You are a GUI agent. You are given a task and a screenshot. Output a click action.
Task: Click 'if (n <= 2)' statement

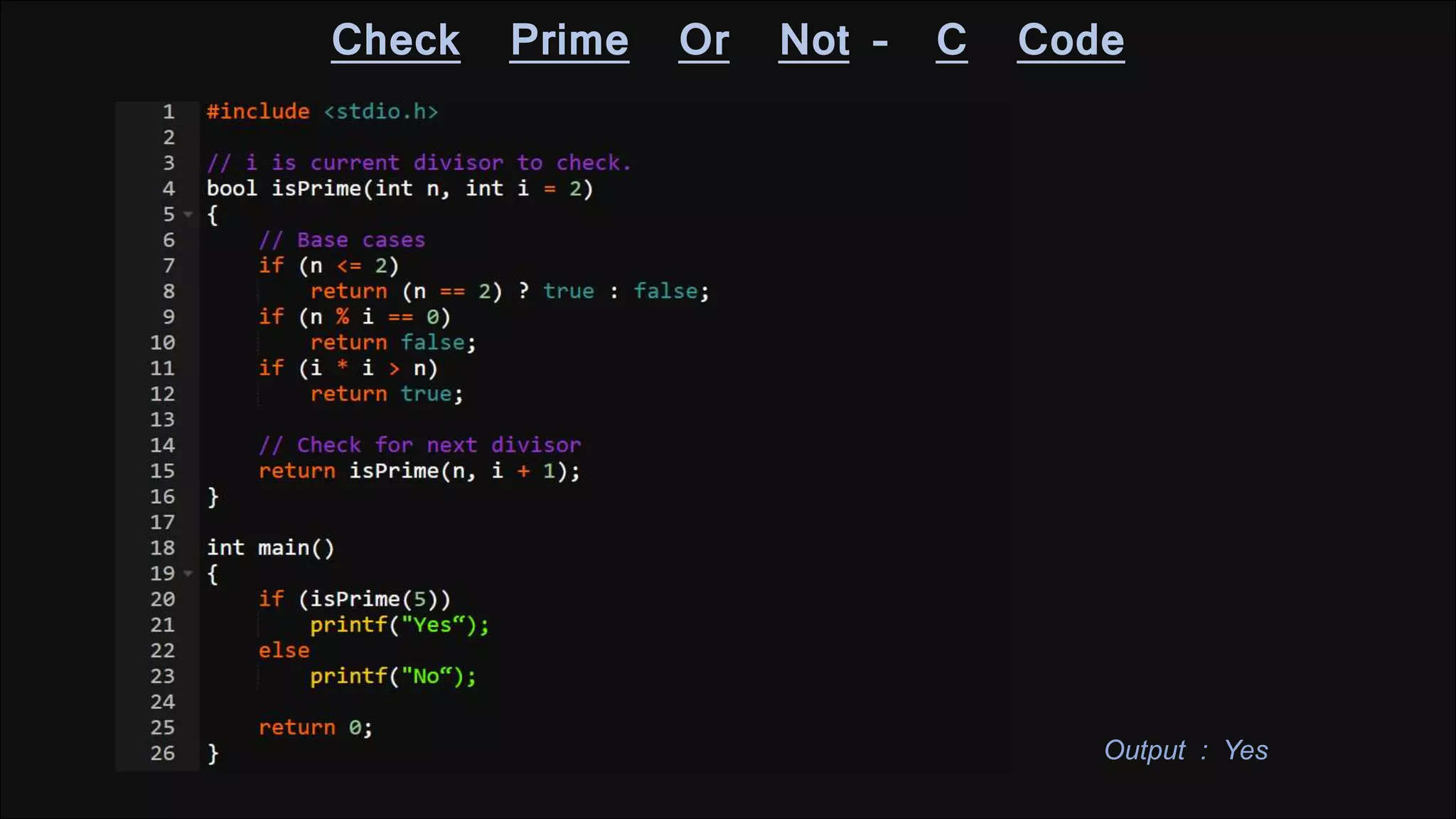click(x=328, y=266)
